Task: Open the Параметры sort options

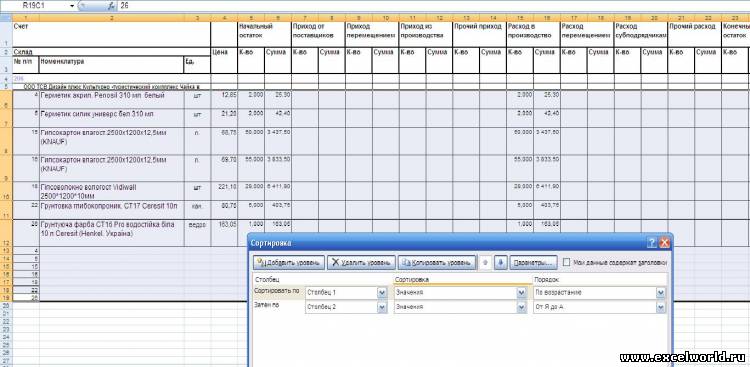Action: [x=533, y=263]
